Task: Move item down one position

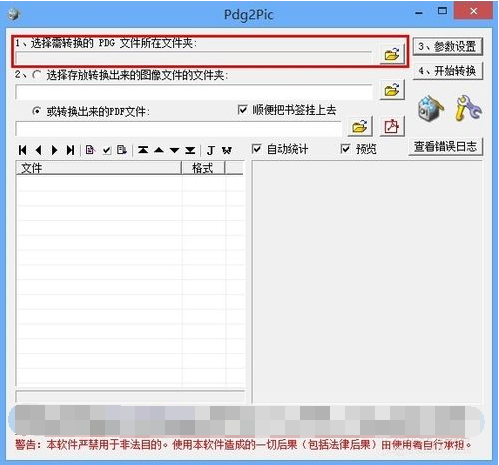Action: 174,150
